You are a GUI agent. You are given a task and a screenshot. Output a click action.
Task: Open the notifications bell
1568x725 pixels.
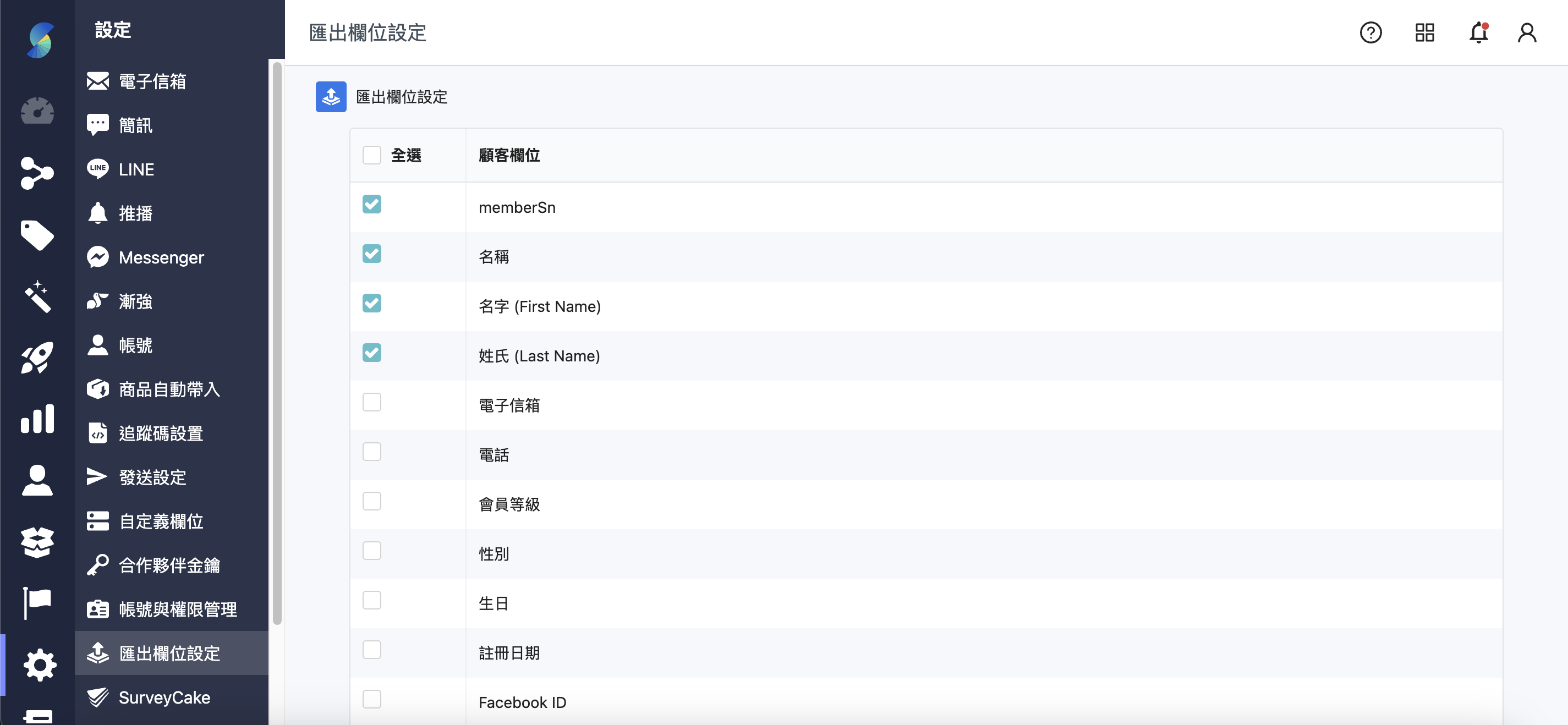click(x=1478, y=32)
